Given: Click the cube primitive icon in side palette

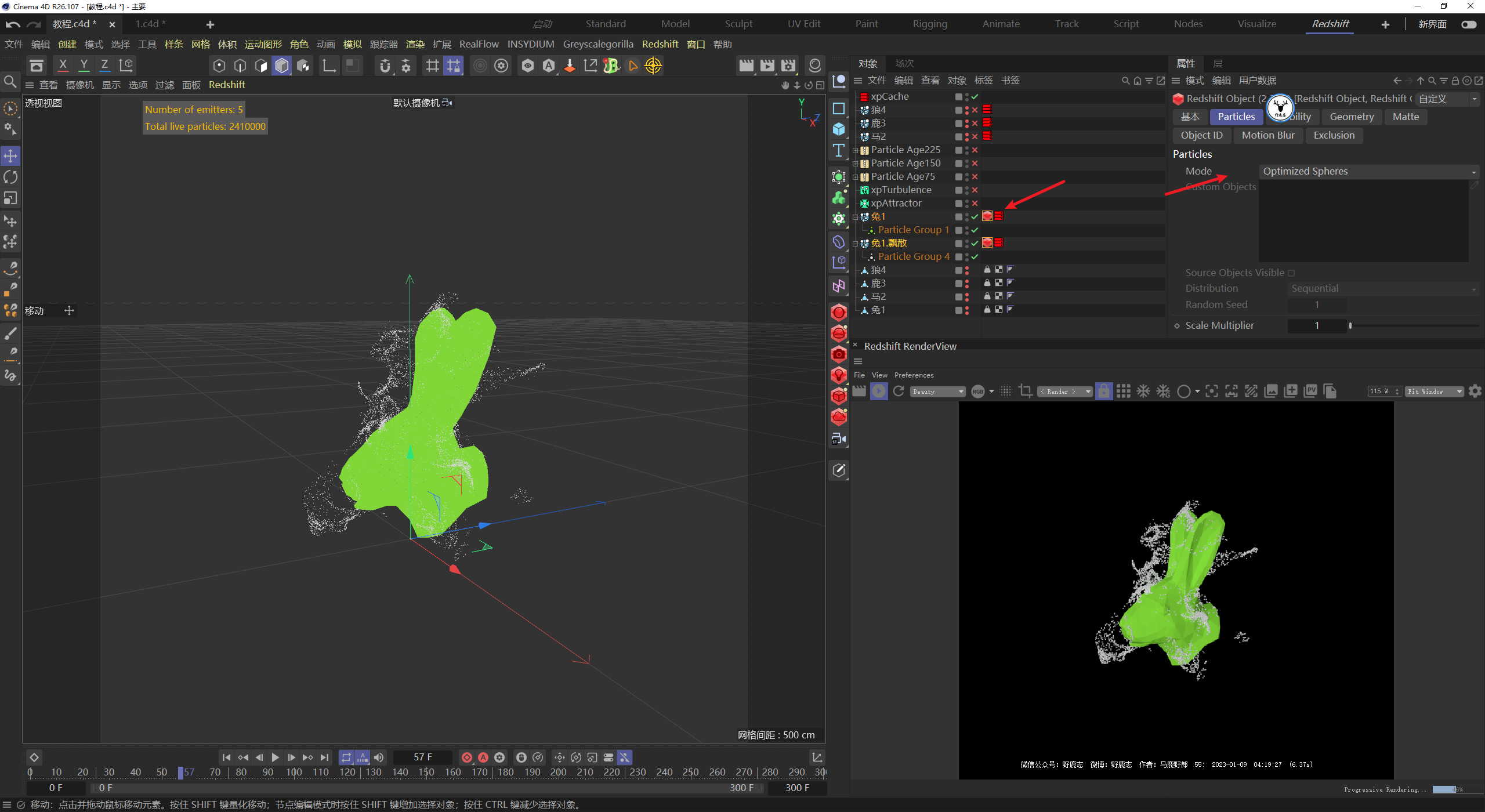Looking at the screenshot, I should tap(839, 129).
